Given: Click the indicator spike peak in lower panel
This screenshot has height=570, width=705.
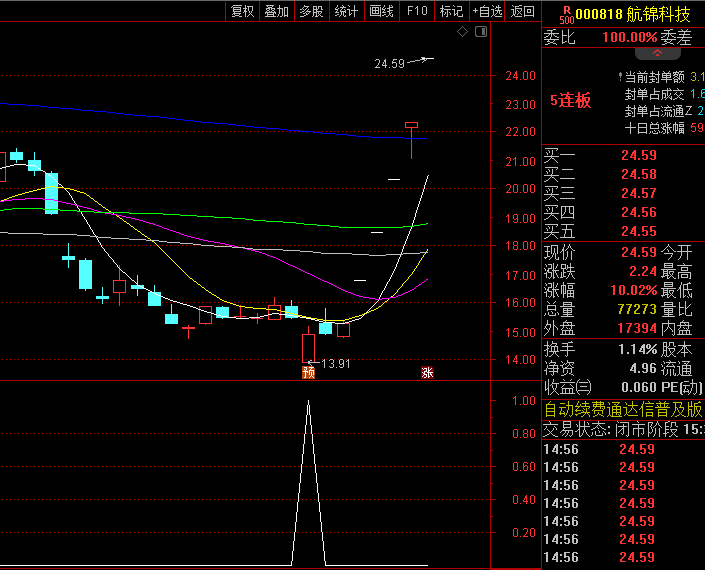Looking at the screenshot, I should 308,401.
